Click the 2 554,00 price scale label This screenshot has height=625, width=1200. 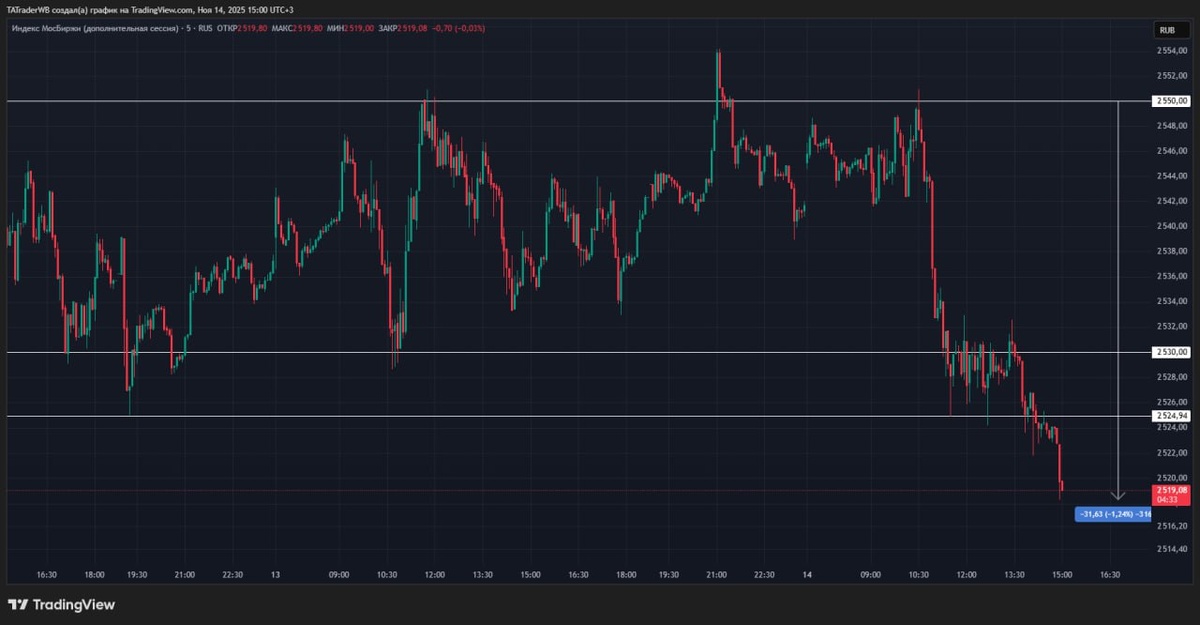click(1172, 50)
